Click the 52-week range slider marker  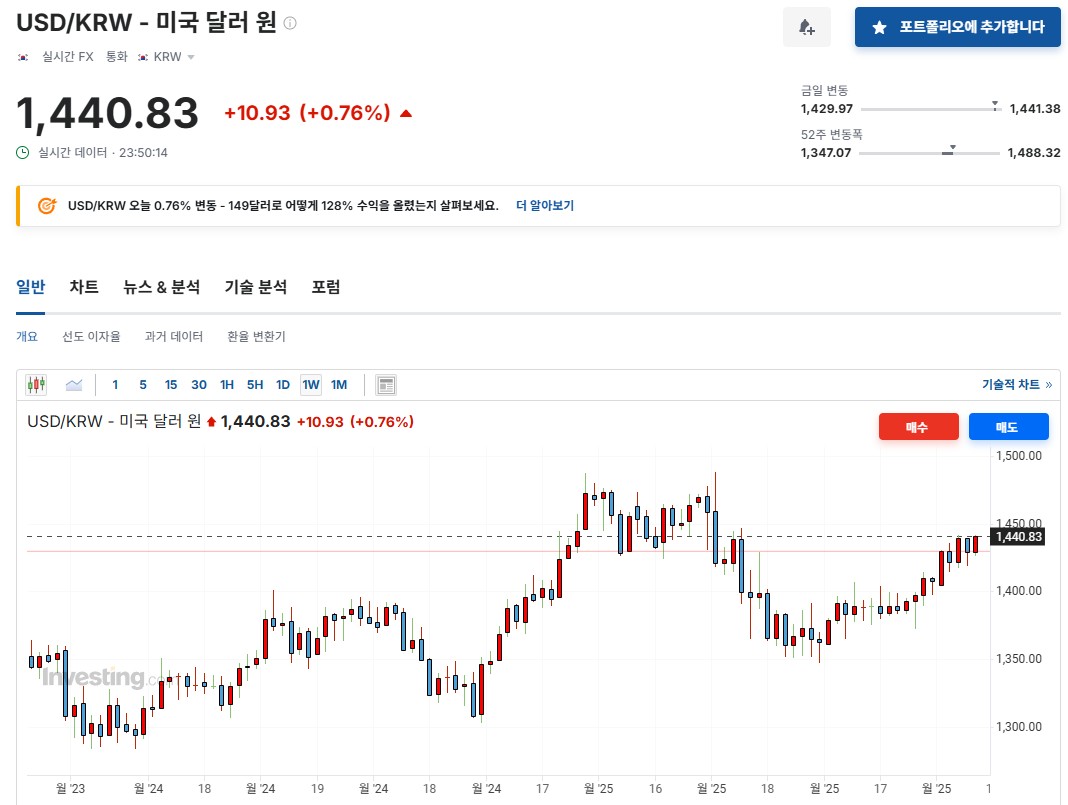coord(951,149)
